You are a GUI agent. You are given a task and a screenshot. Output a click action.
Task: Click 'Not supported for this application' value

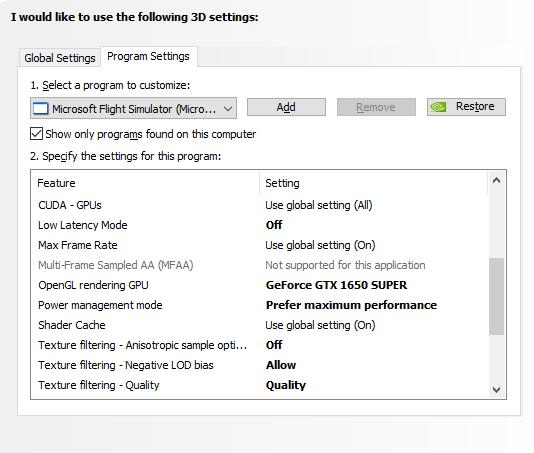(345, 265)
